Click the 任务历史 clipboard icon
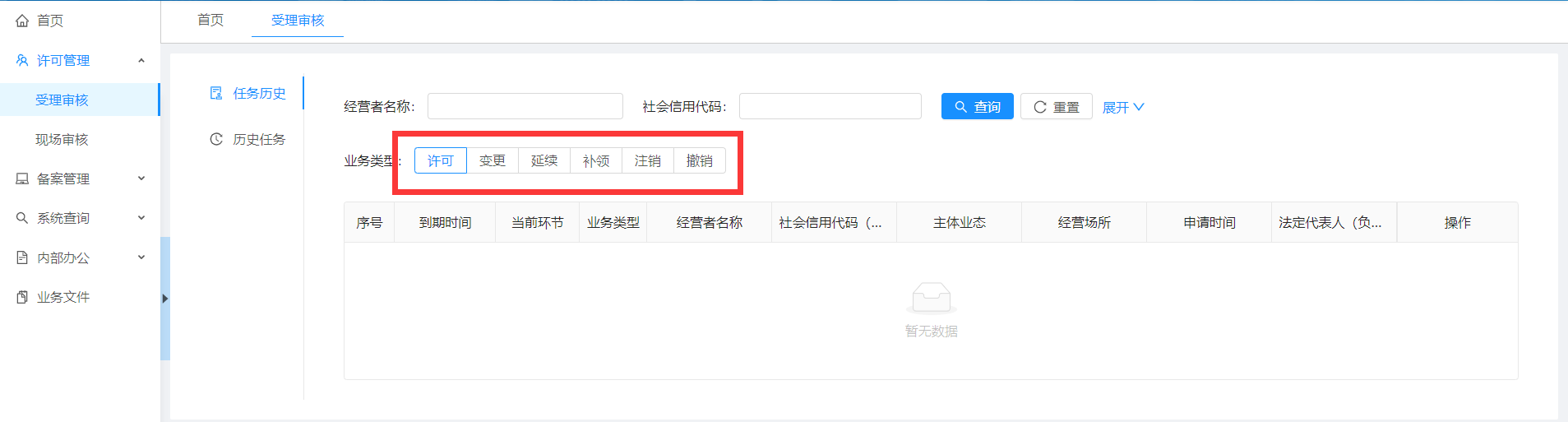The image size is (1568, 422). point(216,93)
